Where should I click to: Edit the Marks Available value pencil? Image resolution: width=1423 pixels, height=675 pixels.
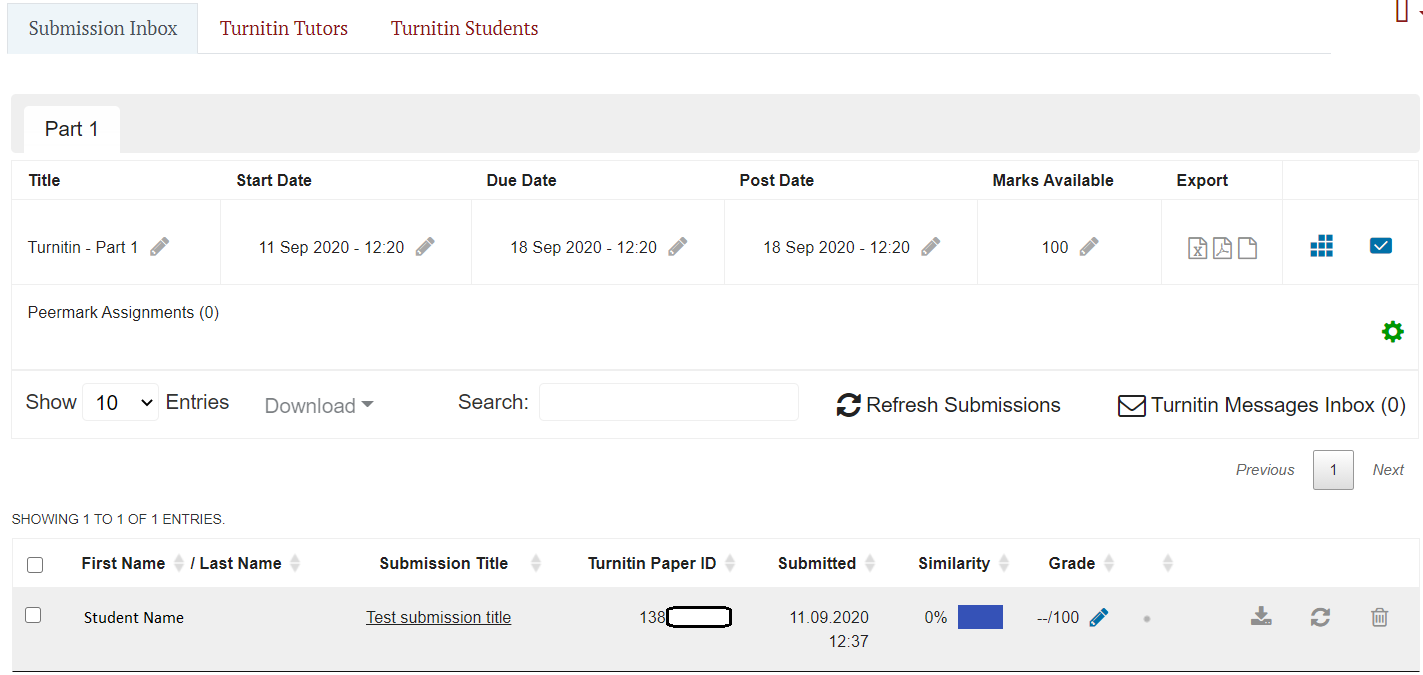pos(1089,247)
